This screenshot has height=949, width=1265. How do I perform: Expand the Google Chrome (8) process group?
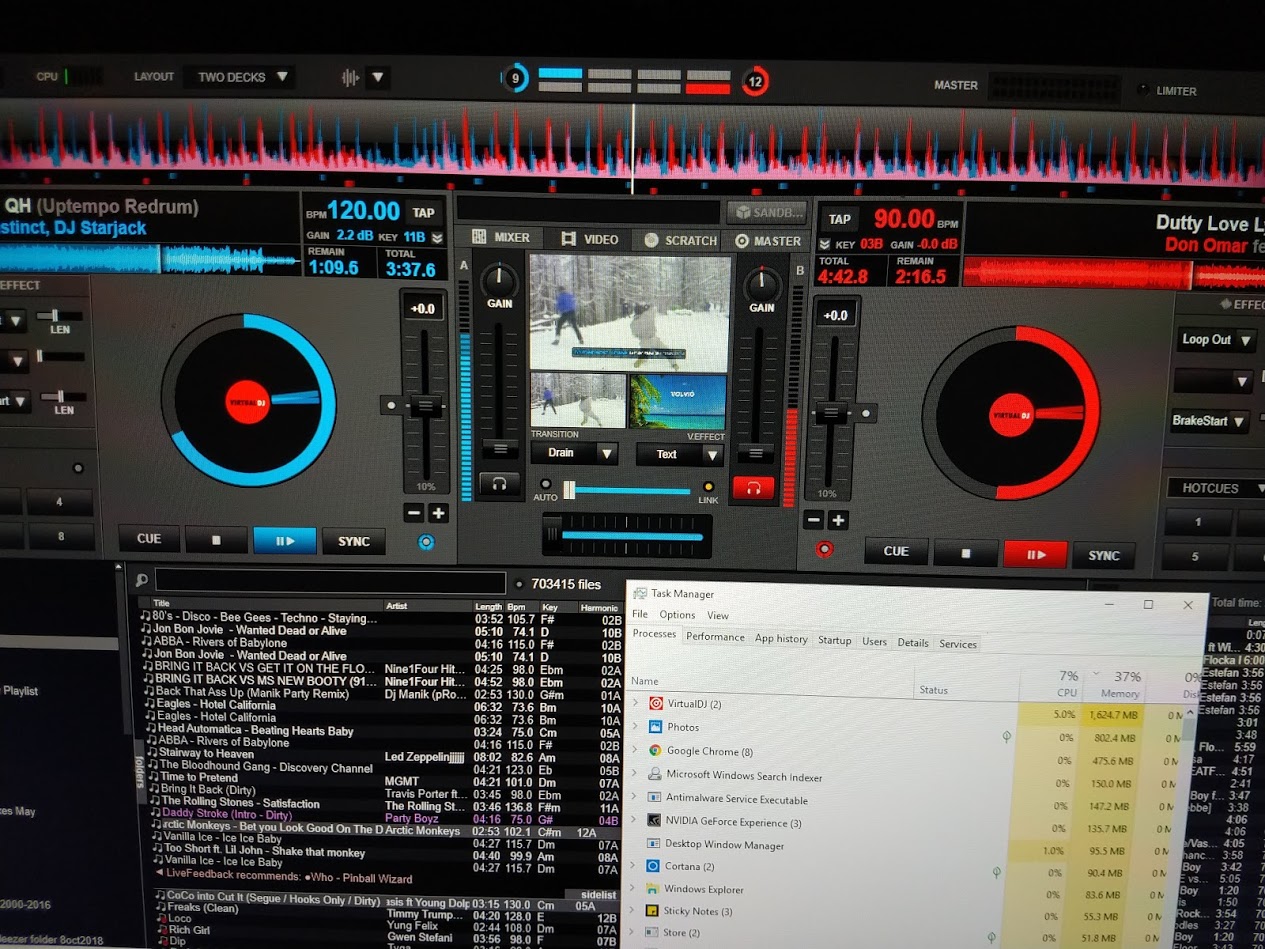(634, 750)
